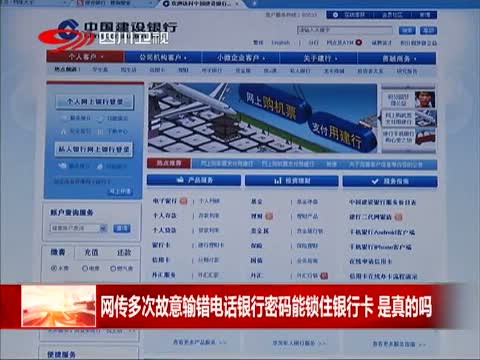This screenshot has height=360, width=480.
Task: Click the small button at login panel bottom
Action: click(x=120, y=191)
